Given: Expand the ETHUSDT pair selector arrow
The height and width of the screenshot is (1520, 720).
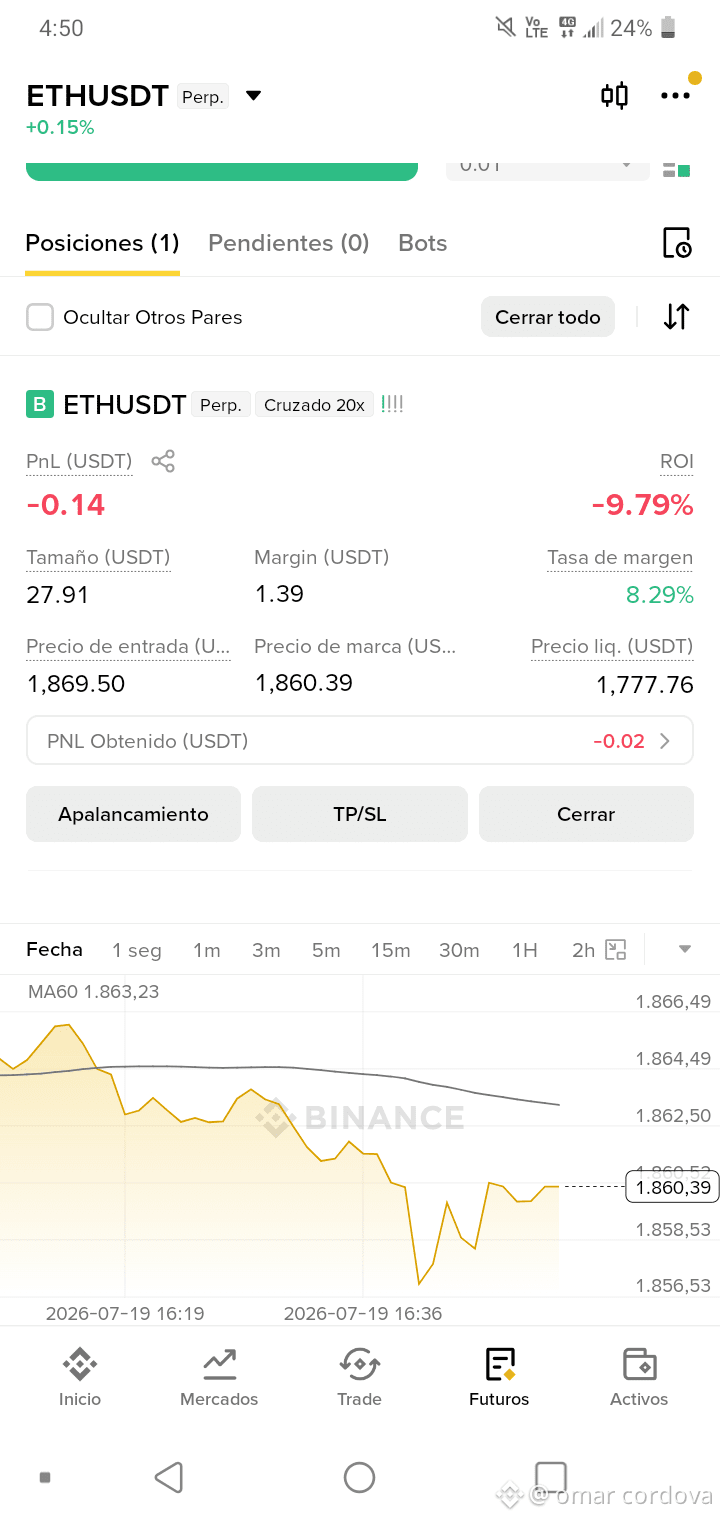Looking at the screenshot, I should click(x=254, y=96).
